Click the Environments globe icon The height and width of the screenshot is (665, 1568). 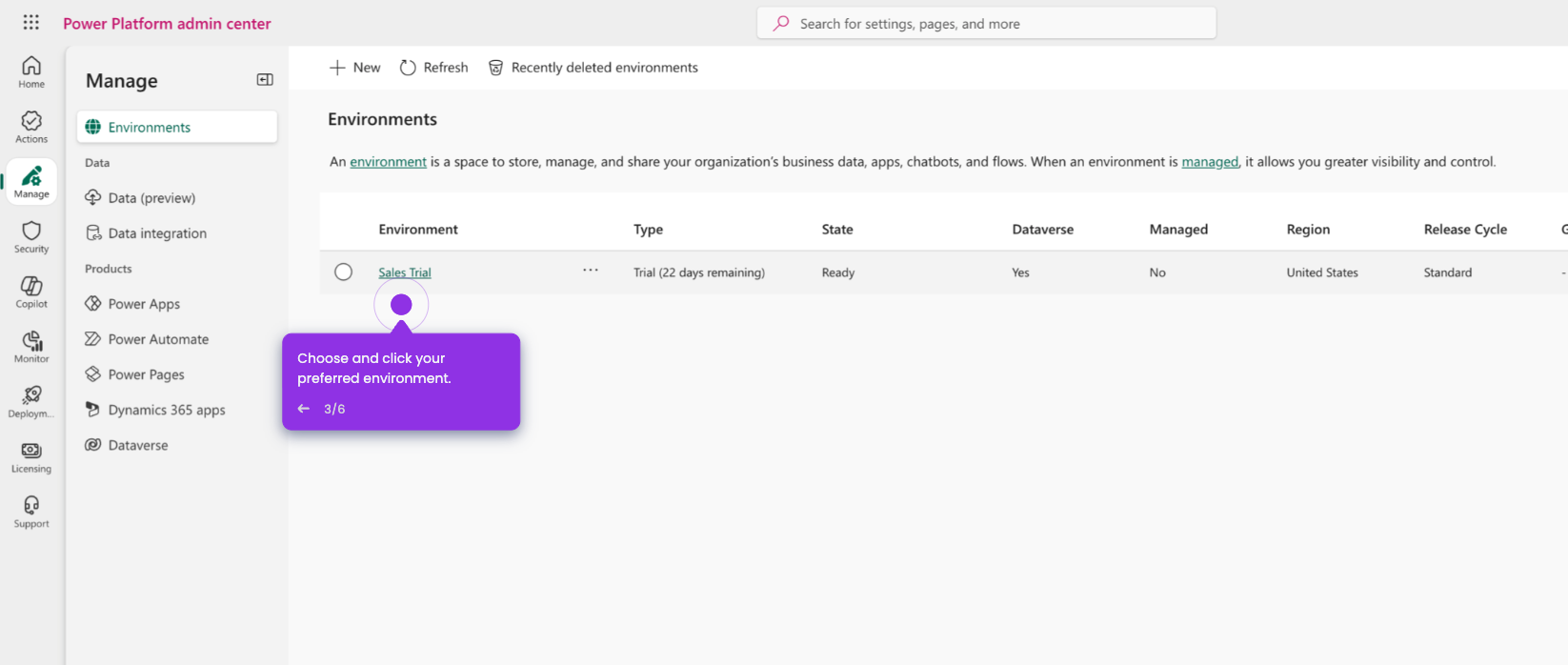point(93,127)
